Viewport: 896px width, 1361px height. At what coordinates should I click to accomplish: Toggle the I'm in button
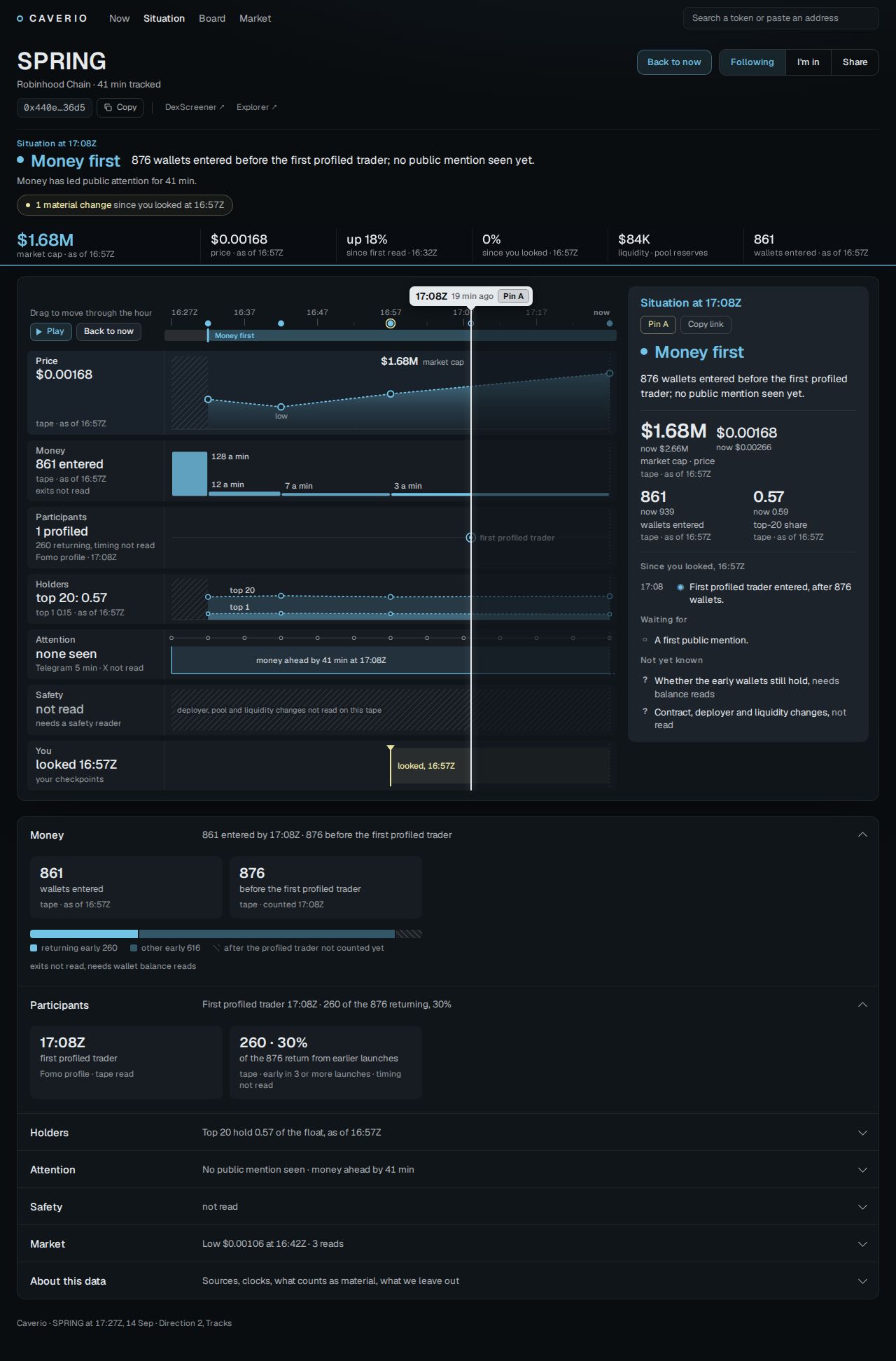coord(808,62)
